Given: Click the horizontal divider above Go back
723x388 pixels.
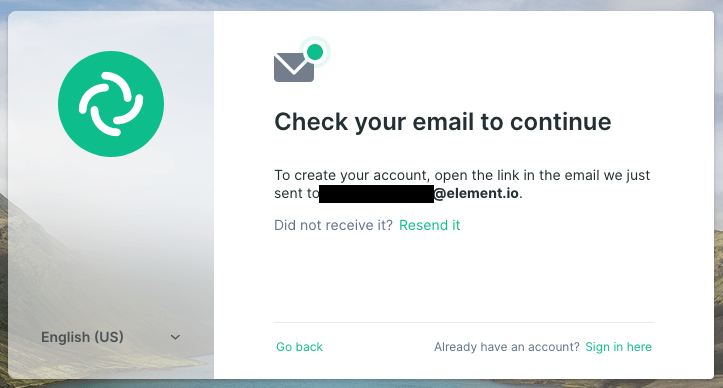Looking at the screenshot, I should tap(464, 322).
